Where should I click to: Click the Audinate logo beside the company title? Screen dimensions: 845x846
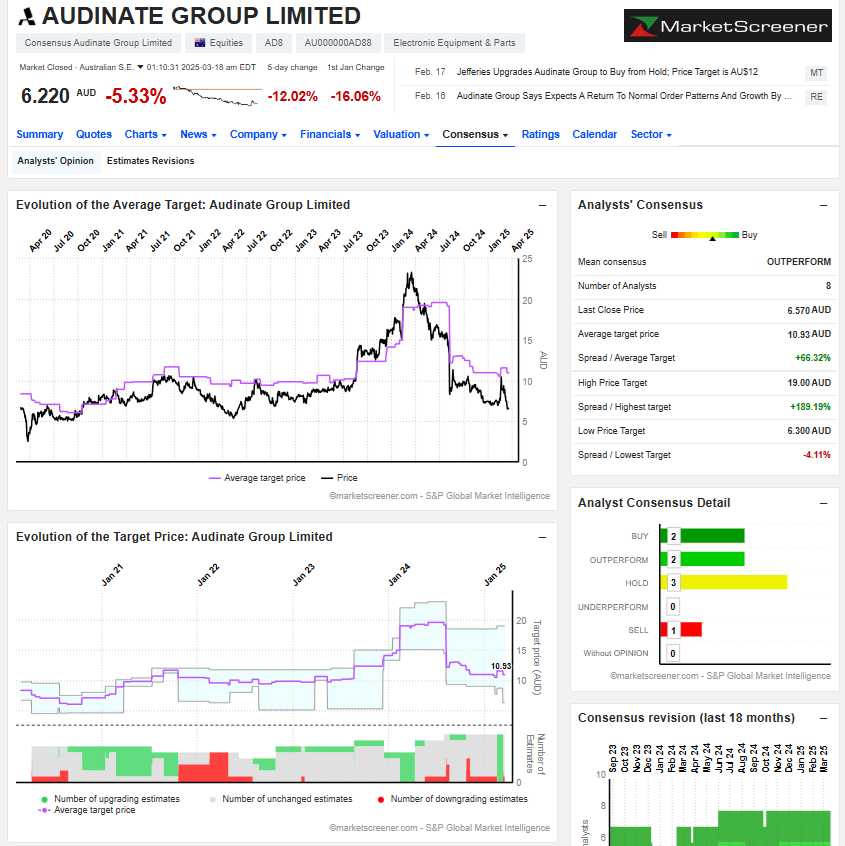27,17
